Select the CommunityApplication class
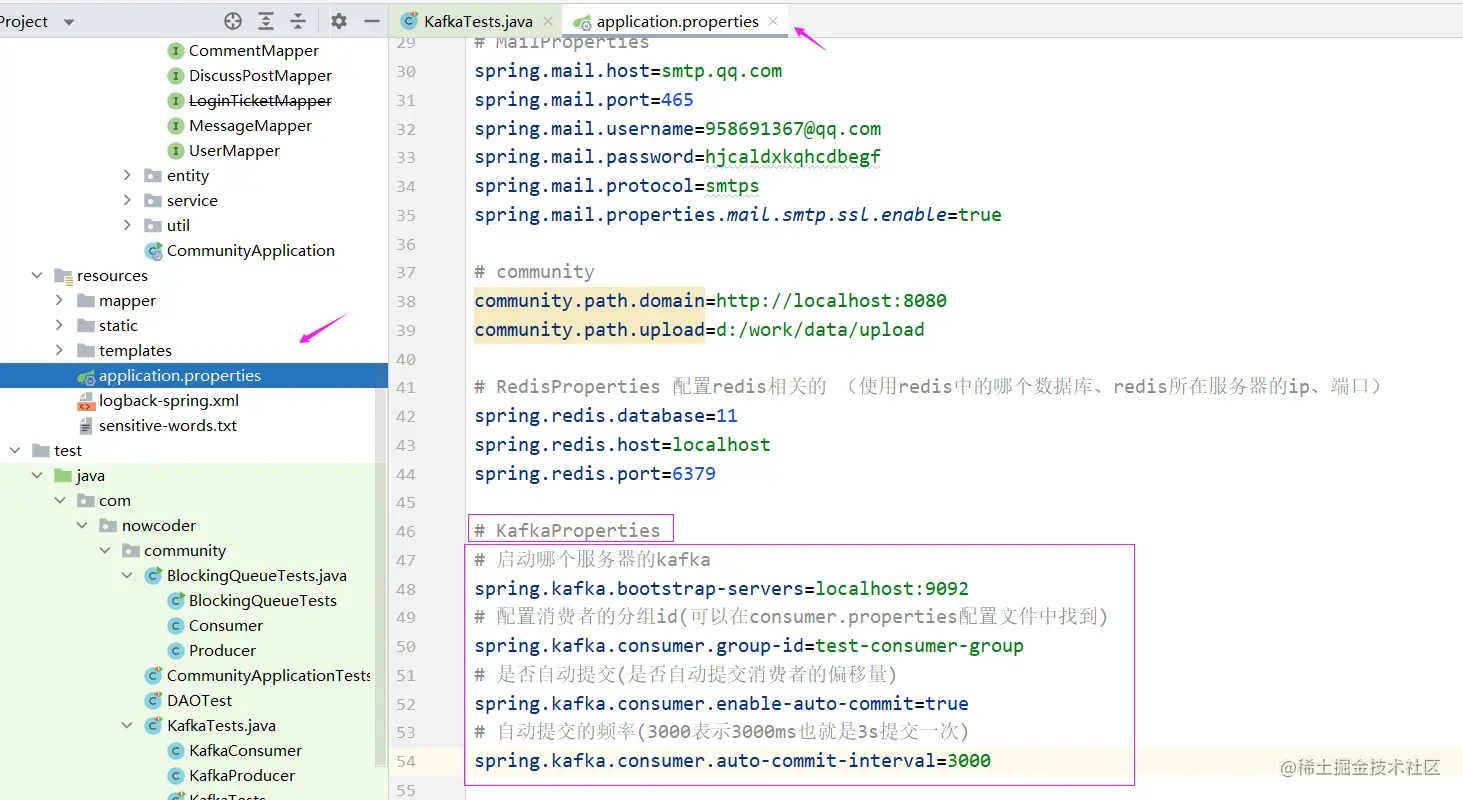 (251, 251)
